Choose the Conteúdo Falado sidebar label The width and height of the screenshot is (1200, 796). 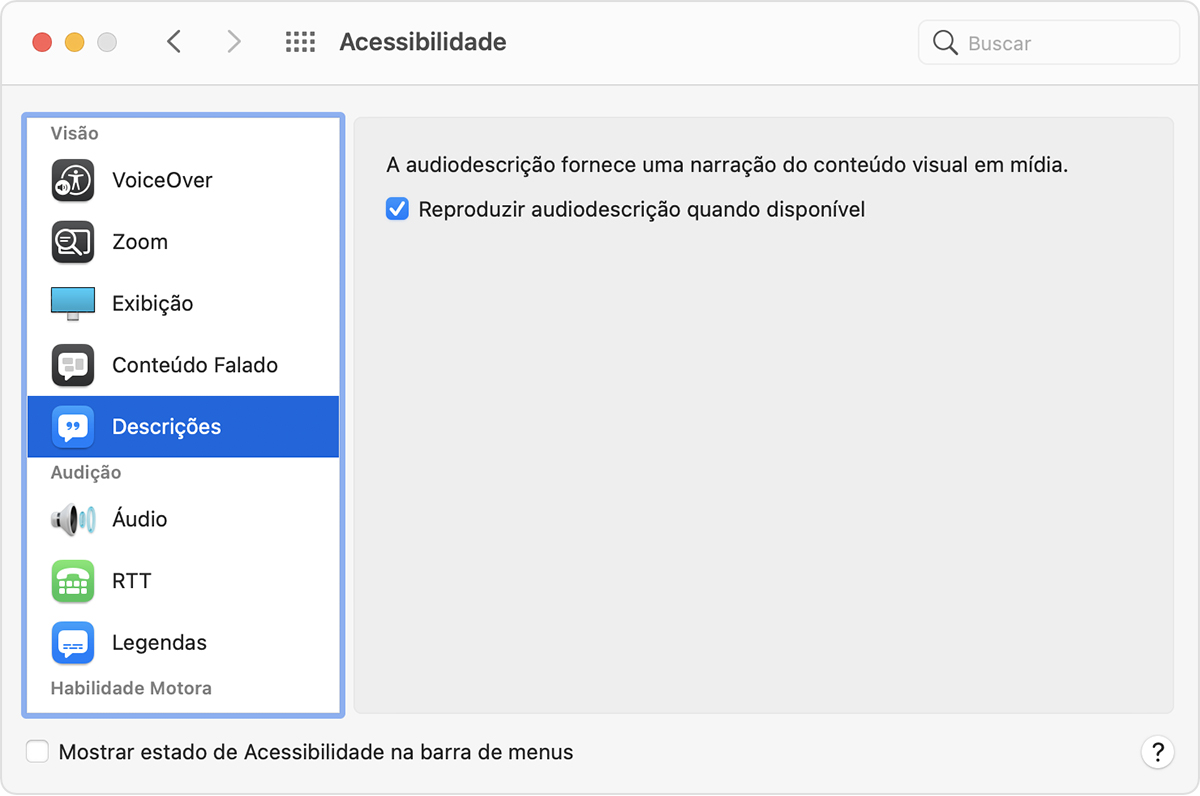click(x=195, y=366)
